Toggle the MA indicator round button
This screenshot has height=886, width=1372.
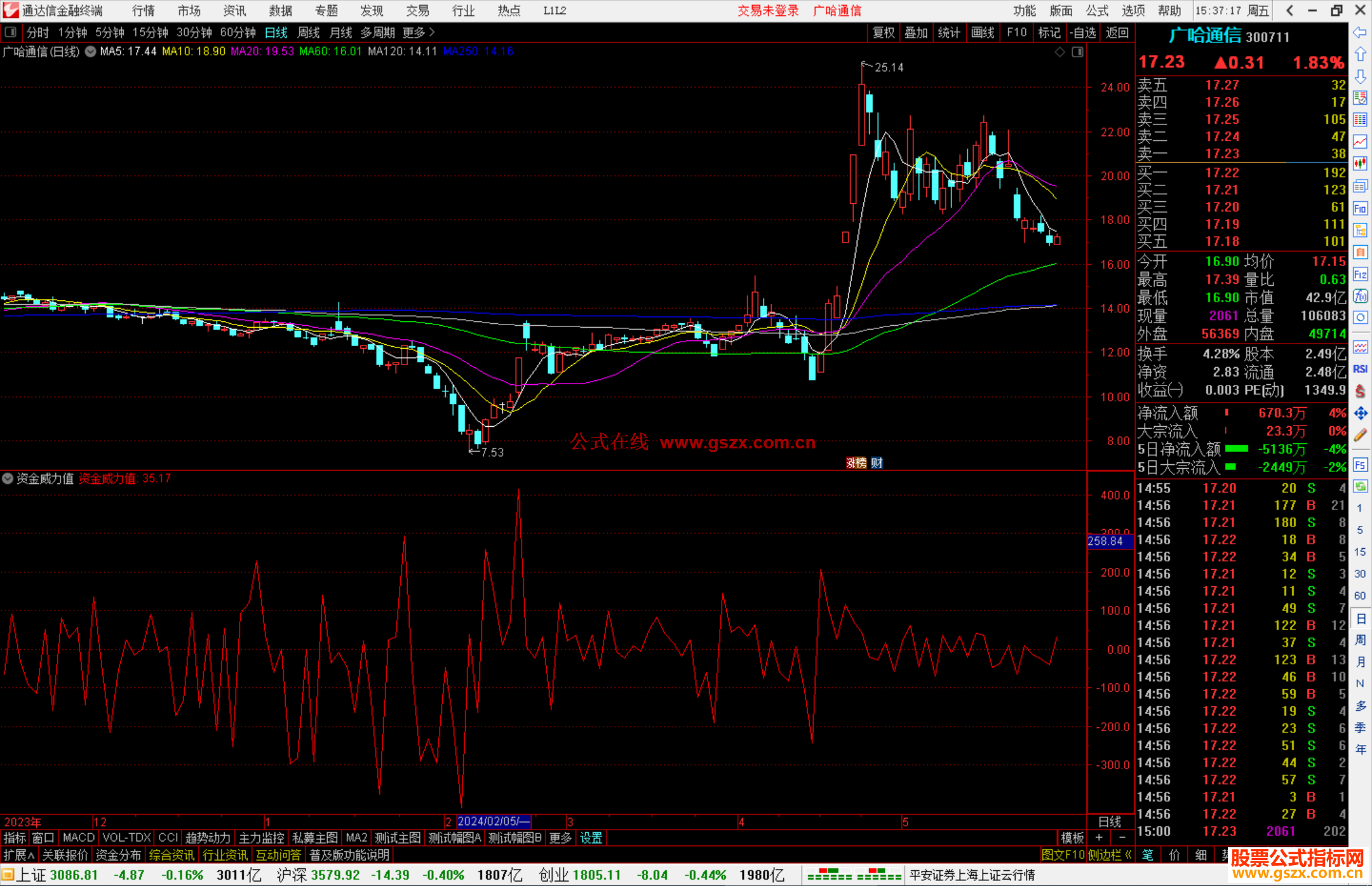point(91,51)
